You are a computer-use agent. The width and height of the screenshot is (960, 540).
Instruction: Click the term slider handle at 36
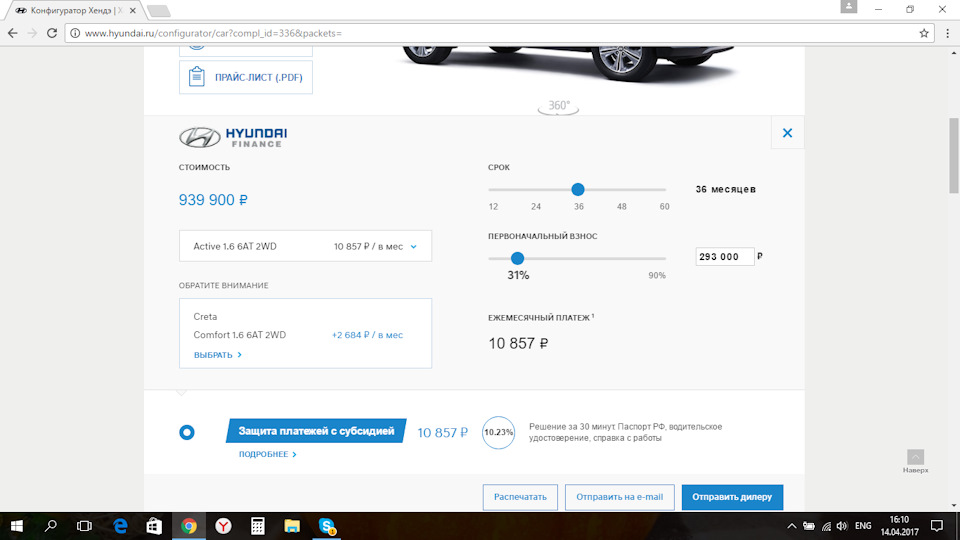[x=577, y=189]
